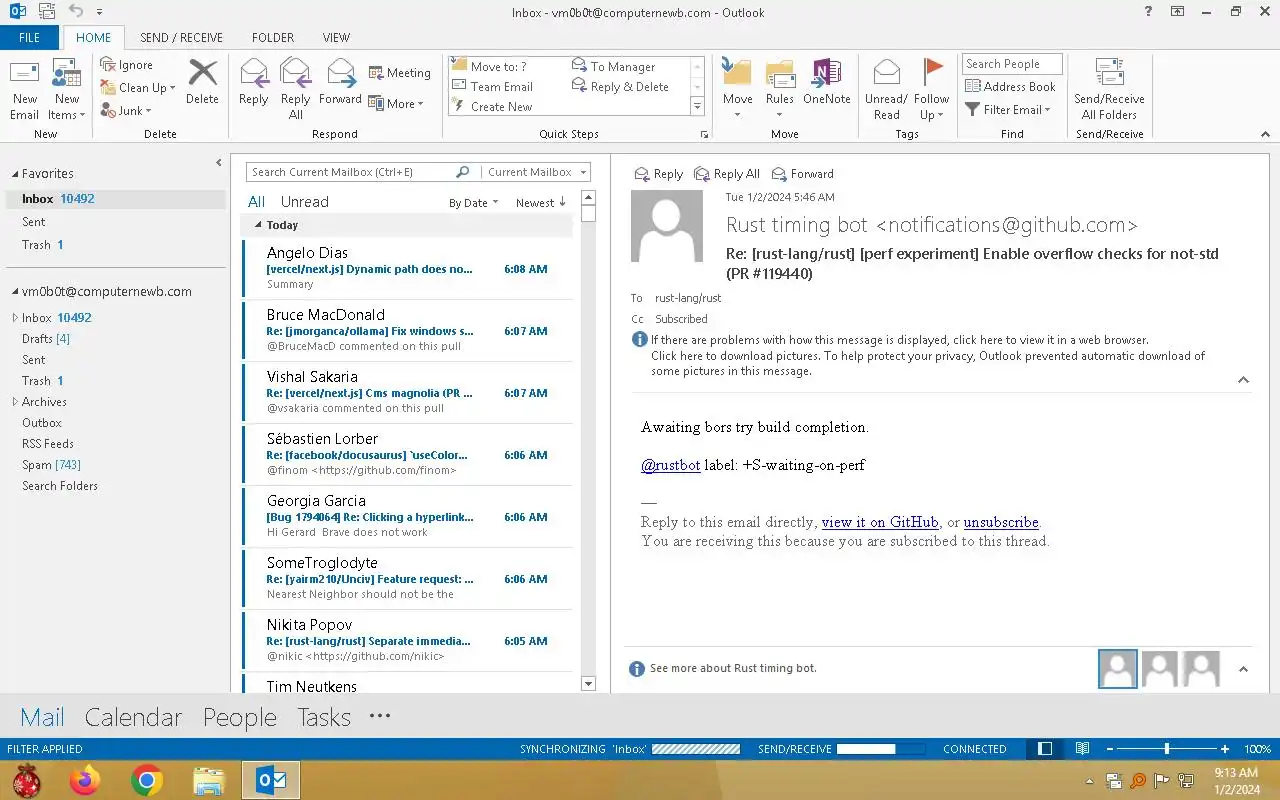The width and height of the screenshot is (1280, 800).
Task: Launch Firefox from the taskbar
Action: (x=85, y=780)
